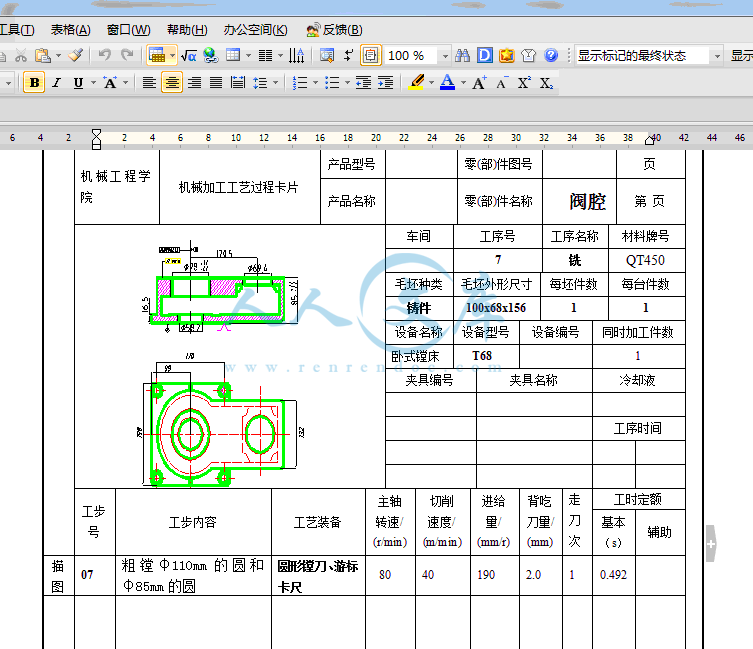Apply blue font color

pyautogui.click(x=448, y=82)
